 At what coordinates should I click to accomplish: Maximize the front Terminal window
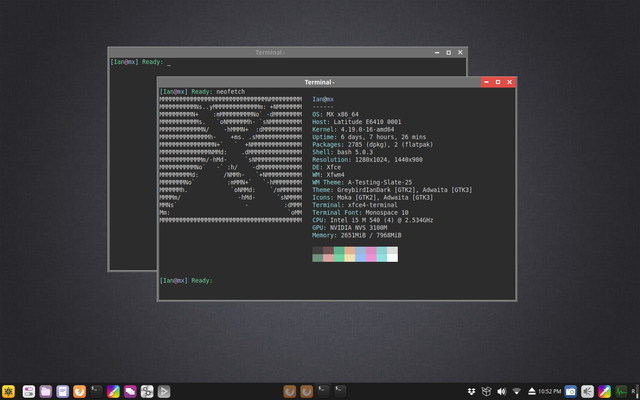(x=498, y=82)
